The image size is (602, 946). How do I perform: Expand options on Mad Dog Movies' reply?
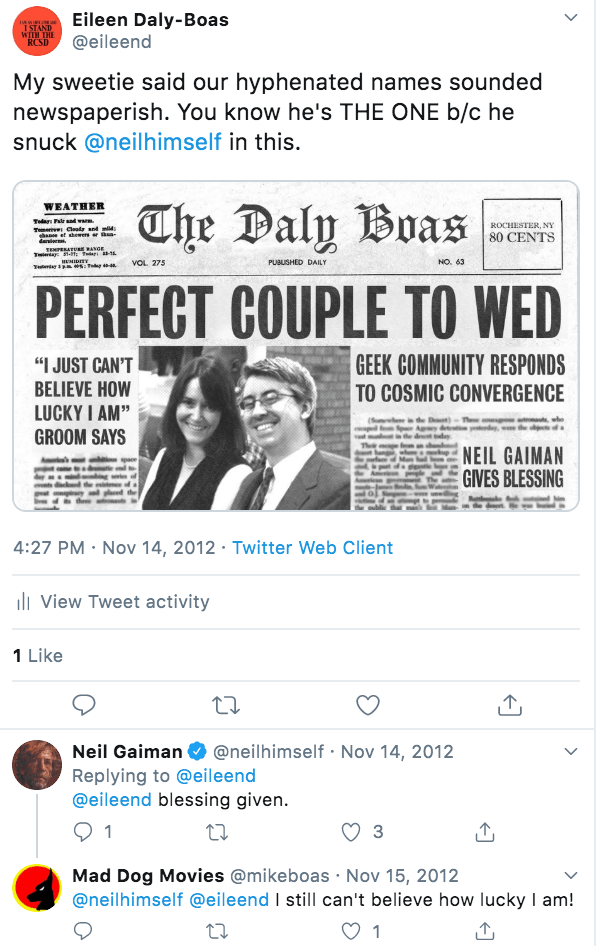coord(571,875)
